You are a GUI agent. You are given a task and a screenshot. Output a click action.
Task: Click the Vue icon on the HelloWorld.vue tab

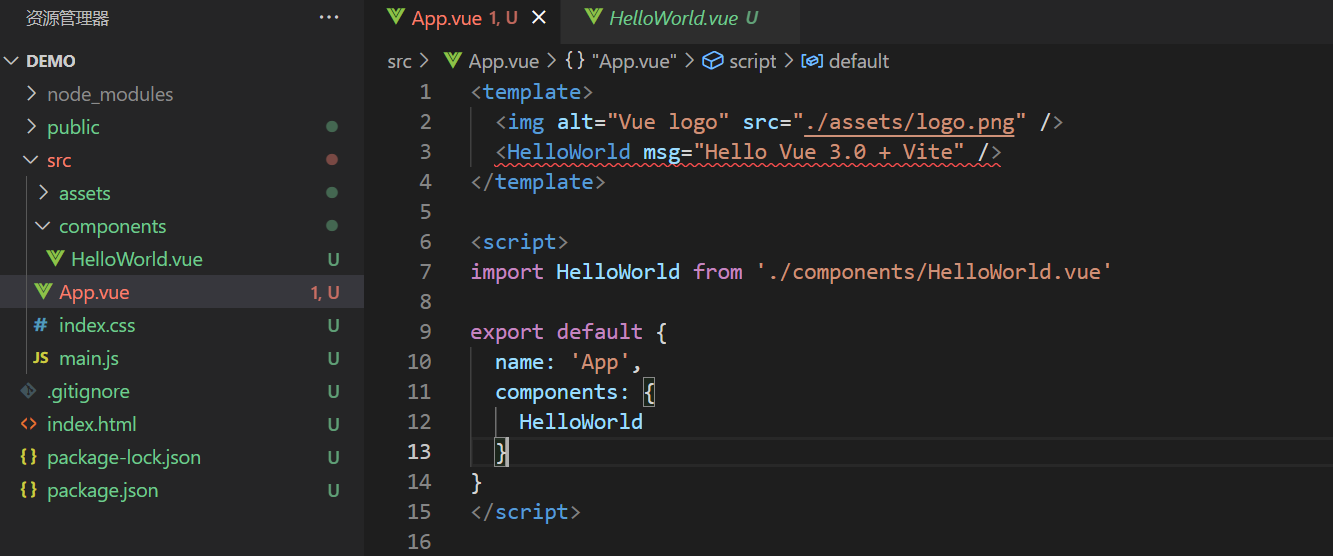[593, 17]
